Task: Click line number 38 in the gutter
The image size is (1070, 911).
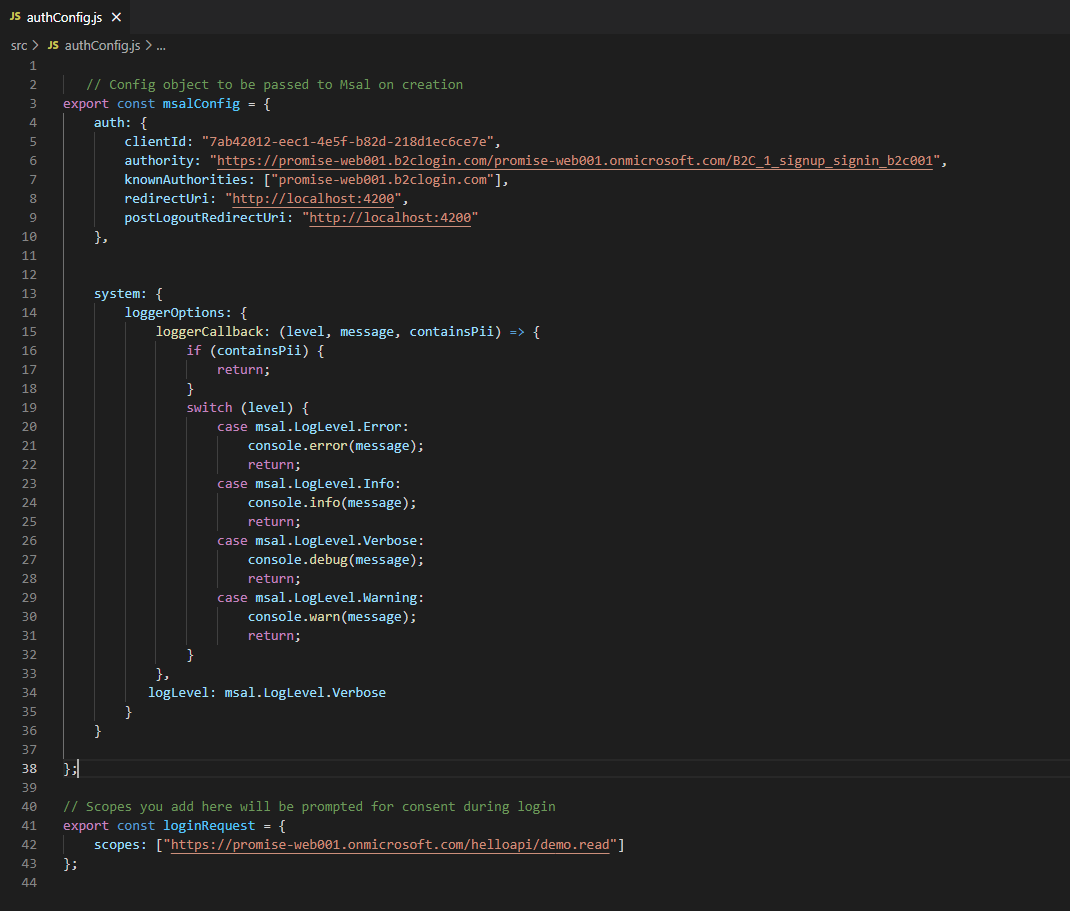Action: click(x=29, y=768)
